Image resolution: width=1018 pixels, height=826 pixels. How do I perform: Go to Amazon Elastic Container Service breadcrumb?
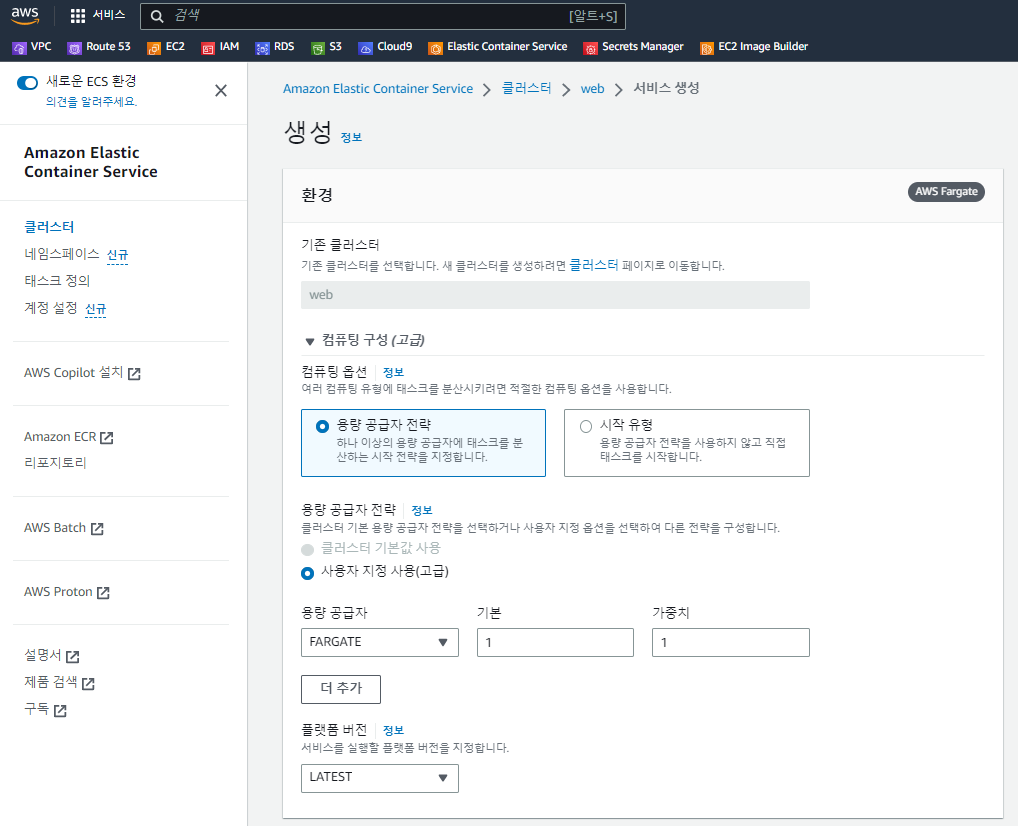tap(378, 88)
